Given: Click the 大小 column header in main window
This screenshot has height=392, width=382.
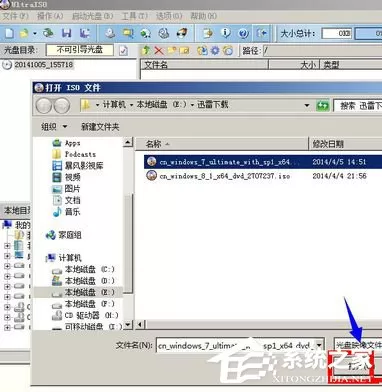Looking at the screenshot, I should (x=294, y=65).
